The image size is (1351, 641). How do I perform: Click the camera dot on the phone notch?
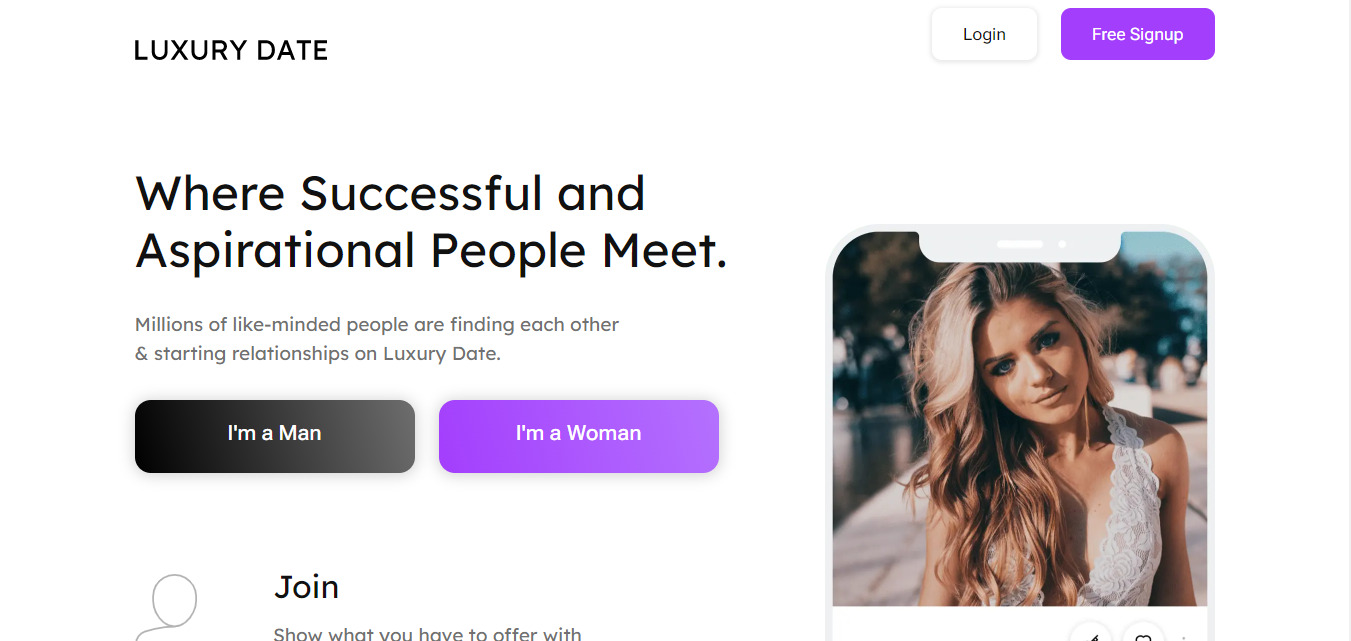(x=1062, y=244)
